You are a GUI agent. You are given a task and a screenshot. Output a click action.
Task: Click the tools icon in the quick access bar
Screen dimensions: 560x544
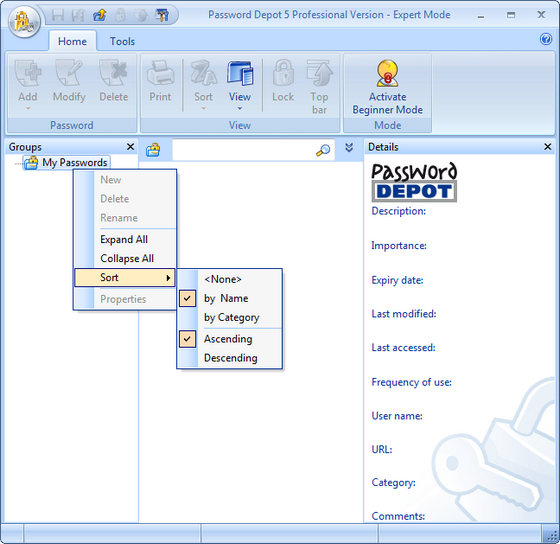(163, 15)
